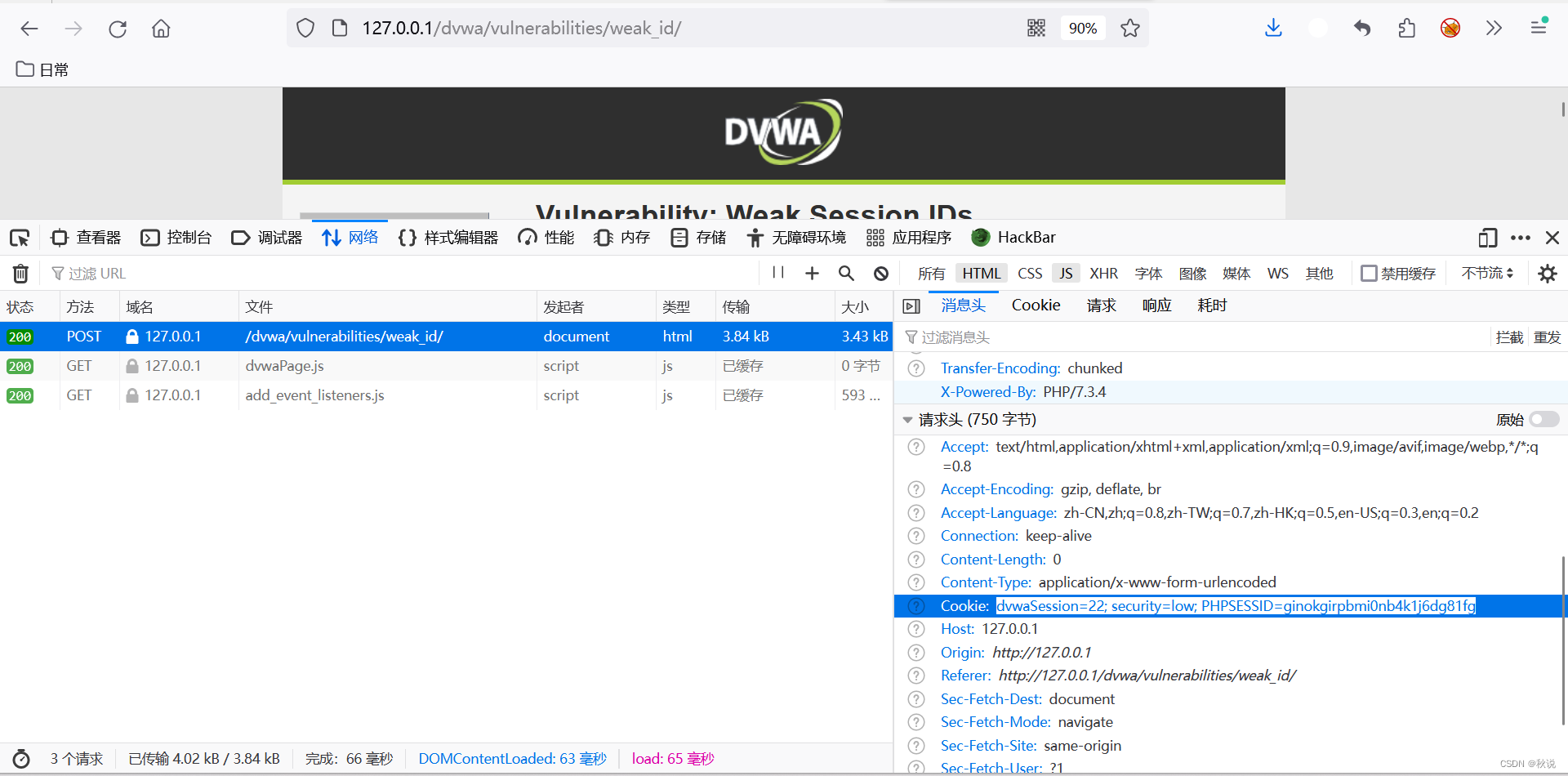Viewport: 1568px width, 776px height.
Task: Open the QR code icon in address bar
Action: point(1036,29)
